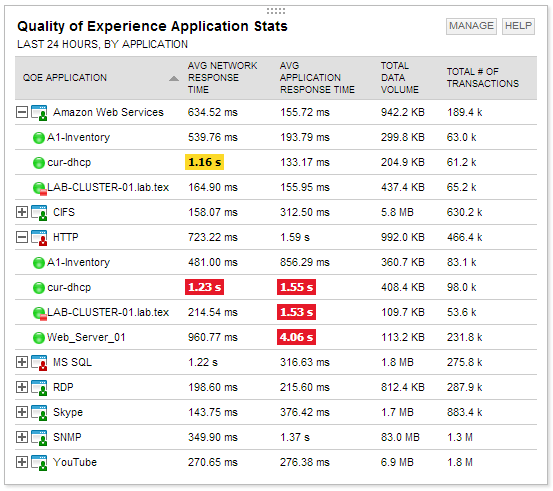Click the RDP application icon
Viewport: 553px width, 491px height.
[39, 388]
